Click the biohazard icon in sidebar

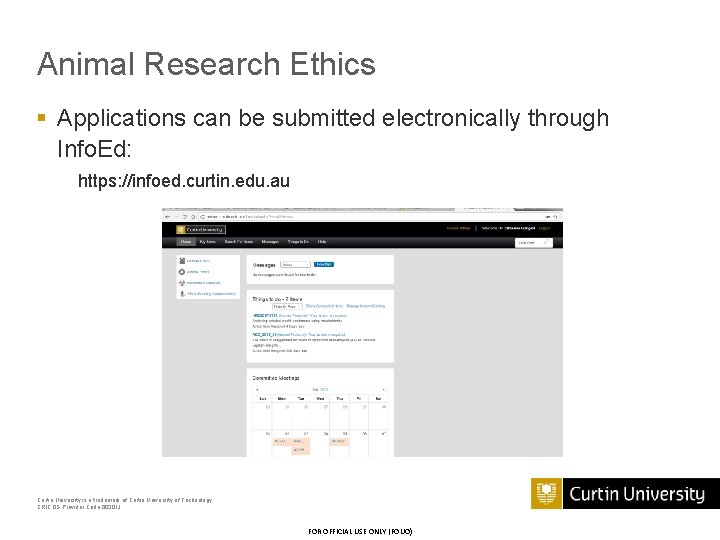[x=182, y=283]
